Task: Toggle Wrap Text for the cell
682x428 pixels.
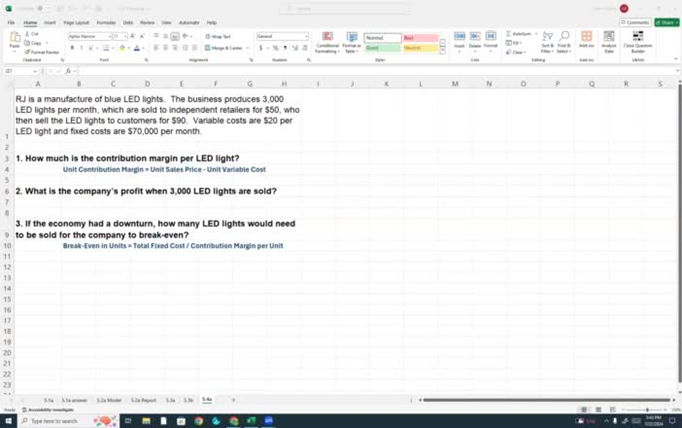Action: (219, 36)
